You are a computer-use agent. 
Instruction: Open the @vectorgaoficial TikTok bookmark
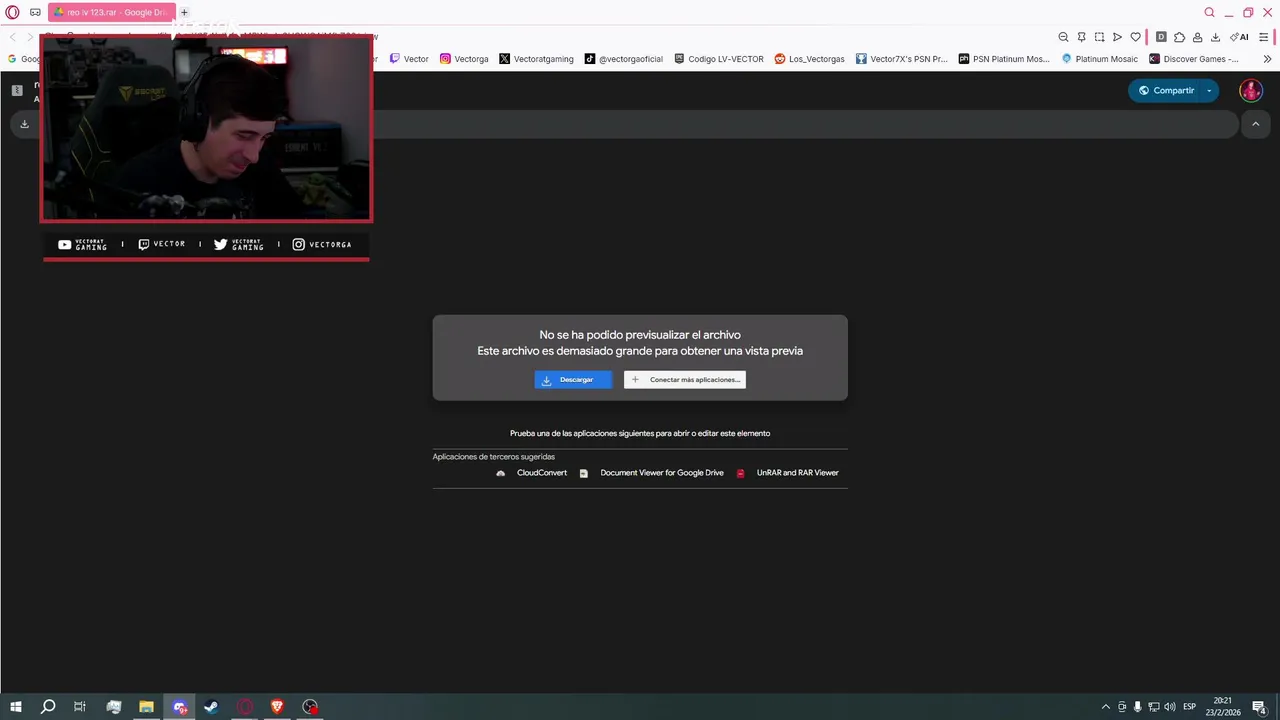pyautogui.click(x=624, y=59)
